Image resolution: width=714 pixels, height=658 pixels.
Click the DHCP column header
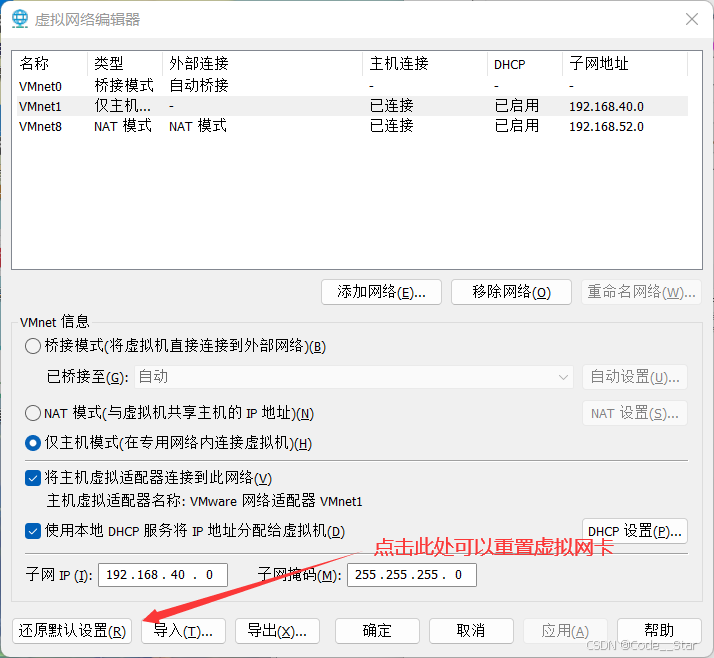tap(525, 63)
